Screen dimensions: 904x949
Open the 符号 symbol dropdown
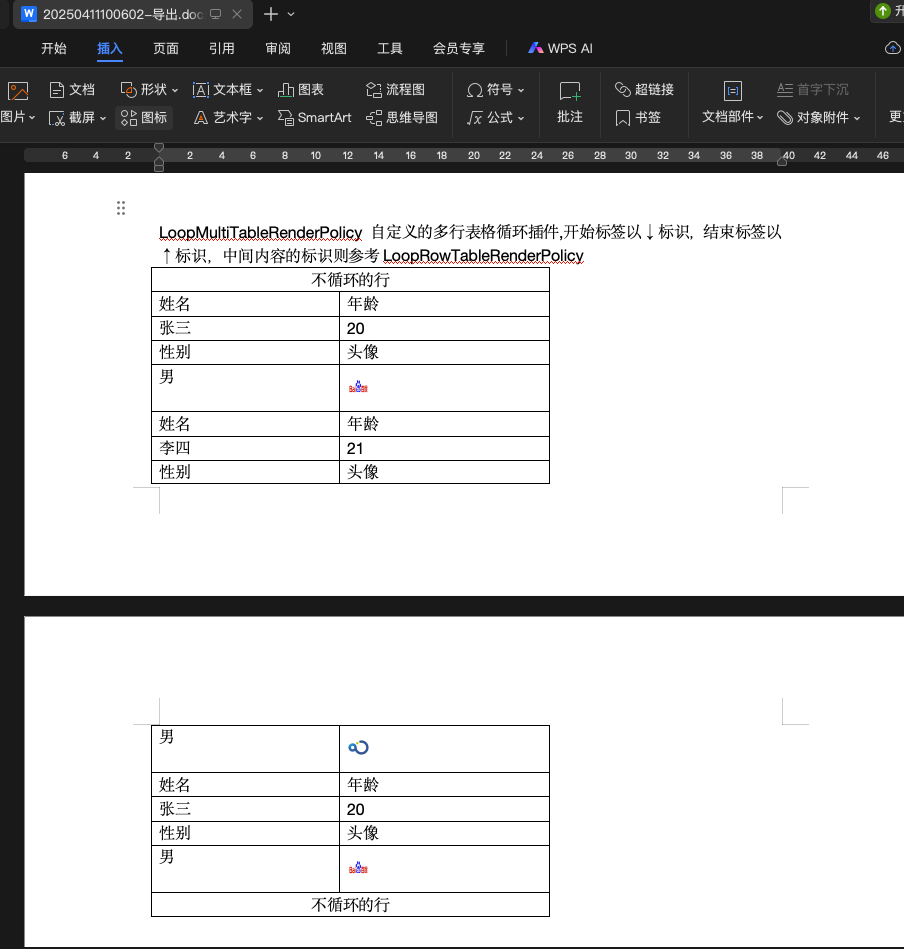496,90
